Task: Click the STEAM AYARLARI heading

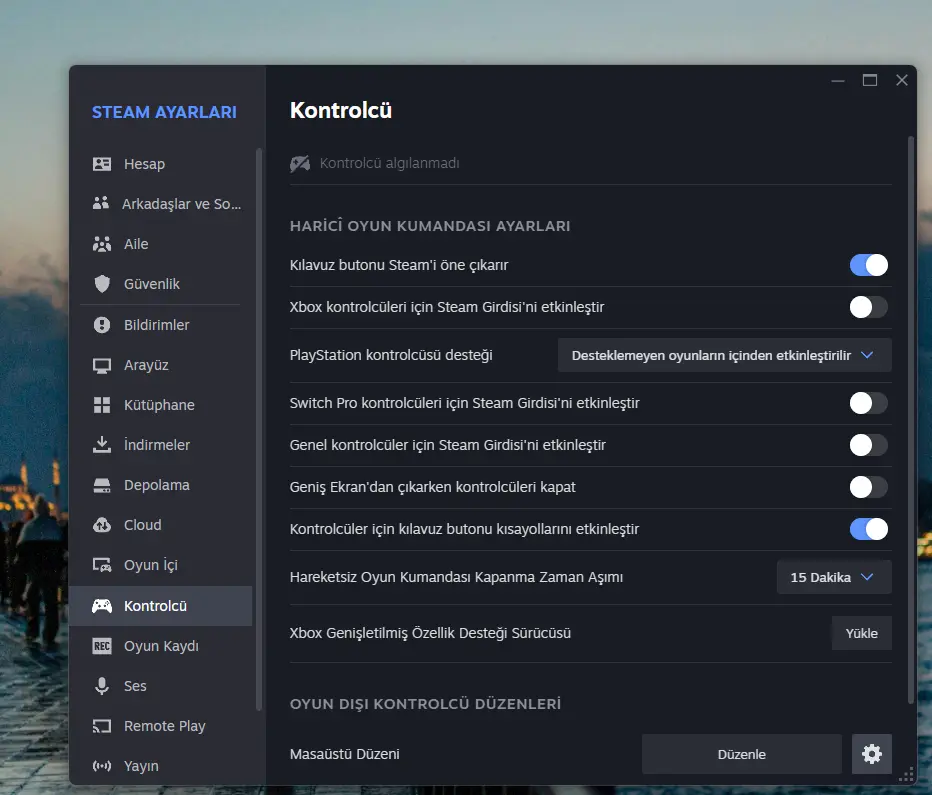Action: tap(164, 112)
